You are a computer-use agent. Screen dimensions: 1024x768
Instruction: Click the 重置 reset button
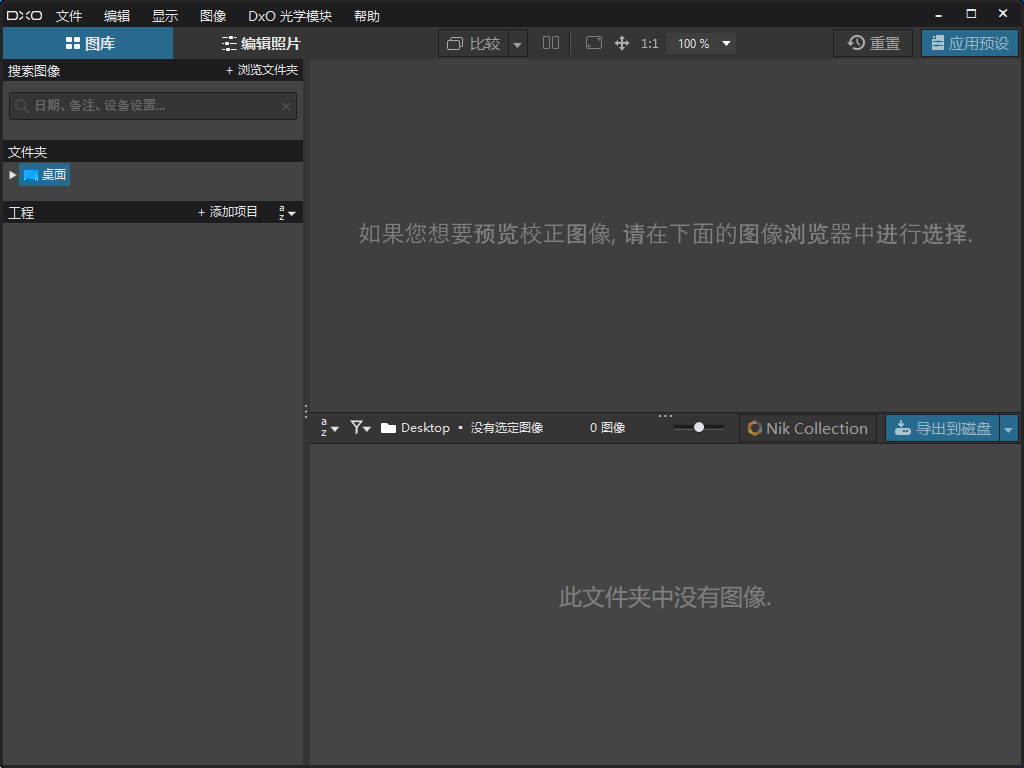(873, 43)
